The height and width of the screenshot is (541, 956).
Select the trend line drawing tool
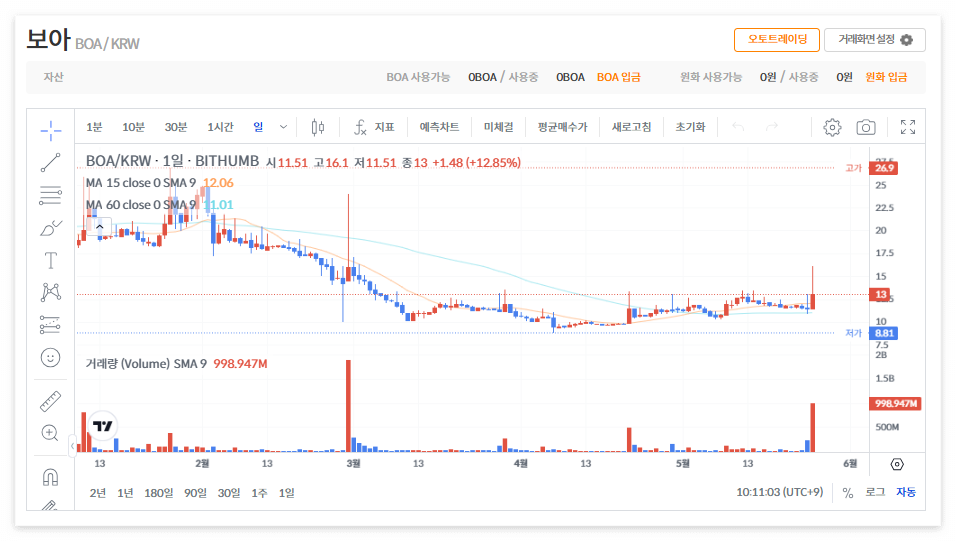pyautogui.click(x=51, y=162)
